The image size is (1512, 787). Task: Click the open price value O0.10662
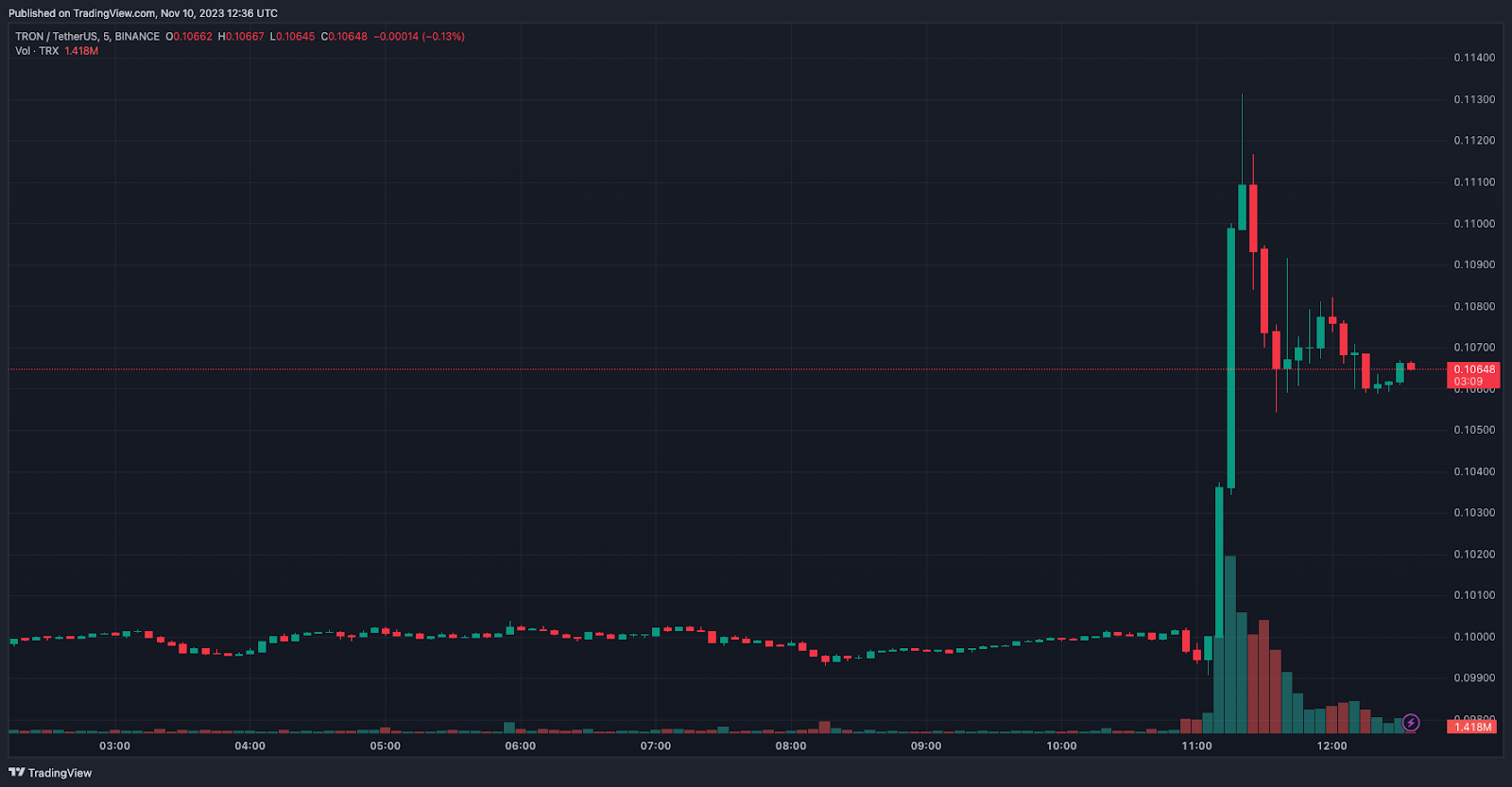(x=189, y=37)
